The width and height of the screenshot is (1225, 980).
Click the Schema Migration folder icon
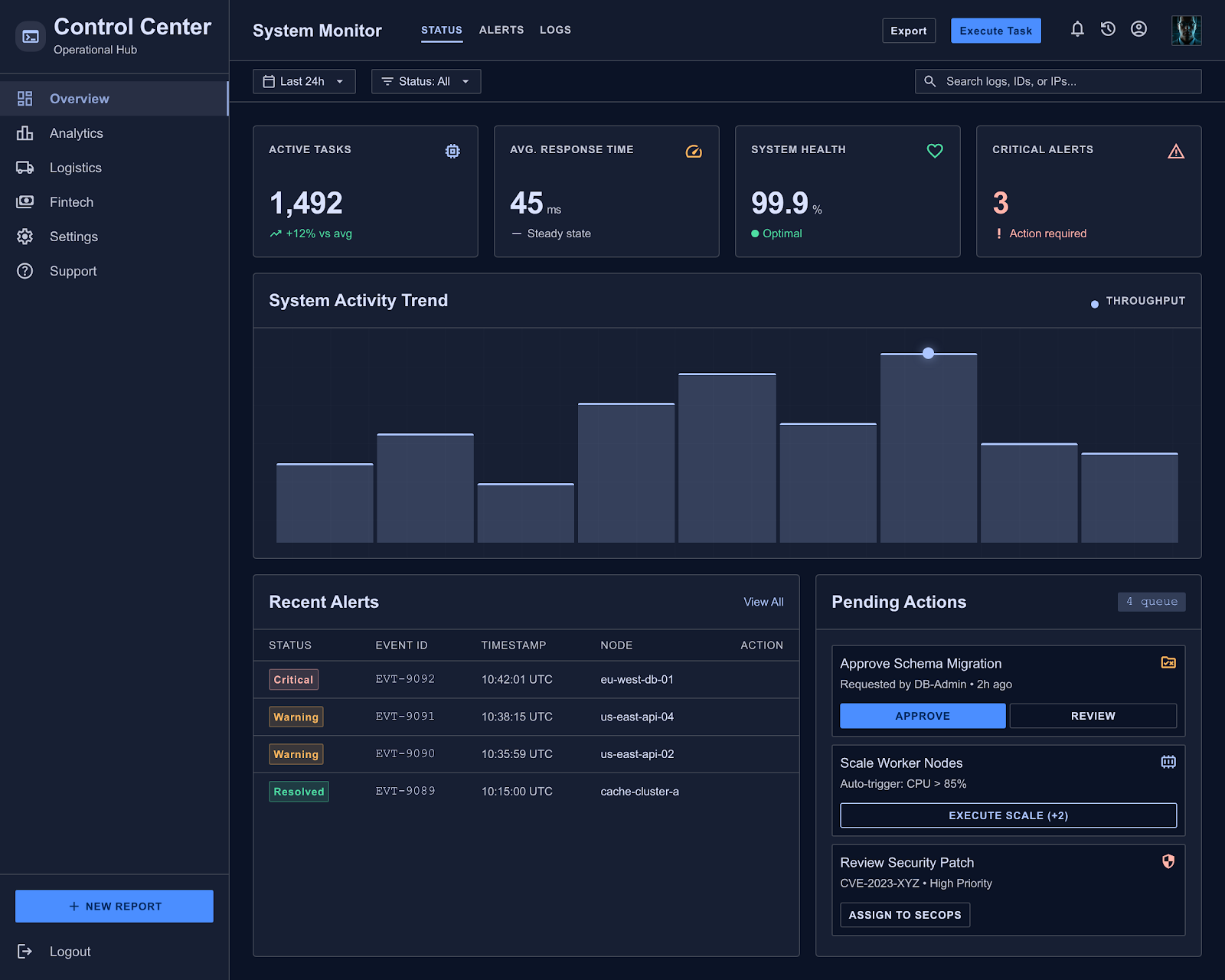tap(1168, 662)
